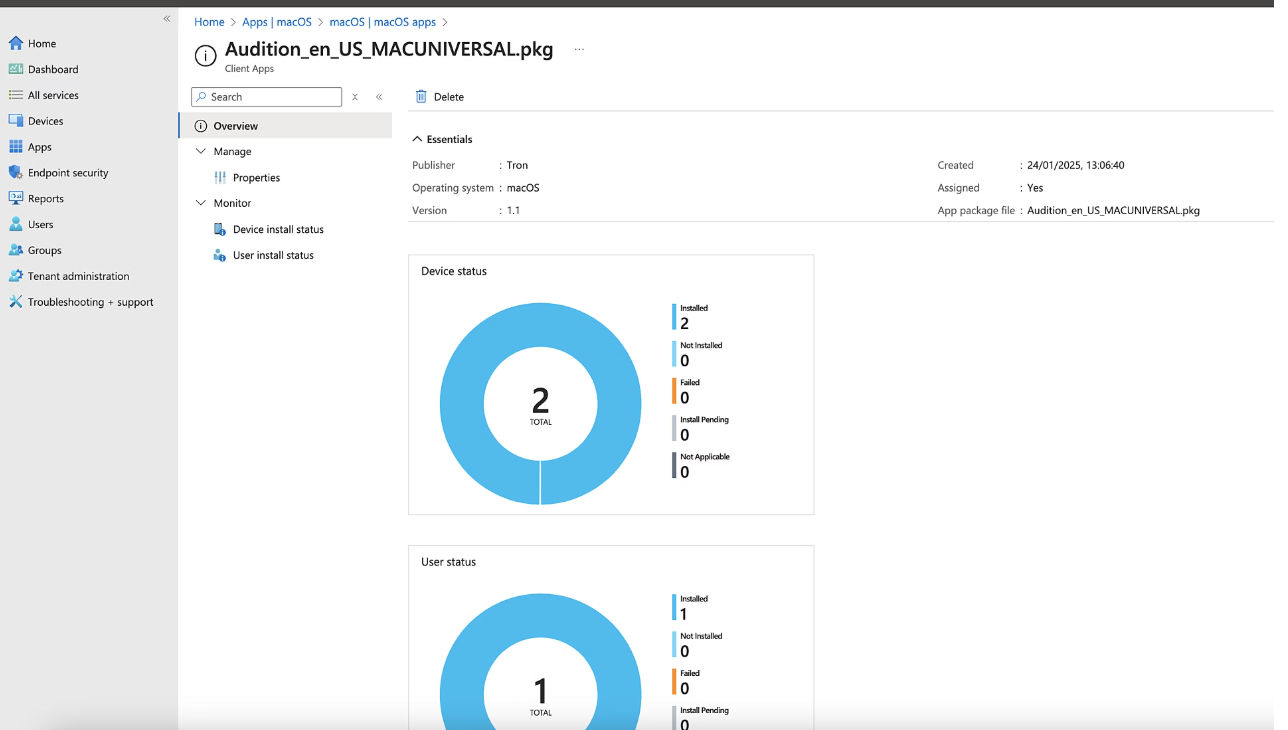Collapse the resource menu with double chevron

tap(379, 97)
